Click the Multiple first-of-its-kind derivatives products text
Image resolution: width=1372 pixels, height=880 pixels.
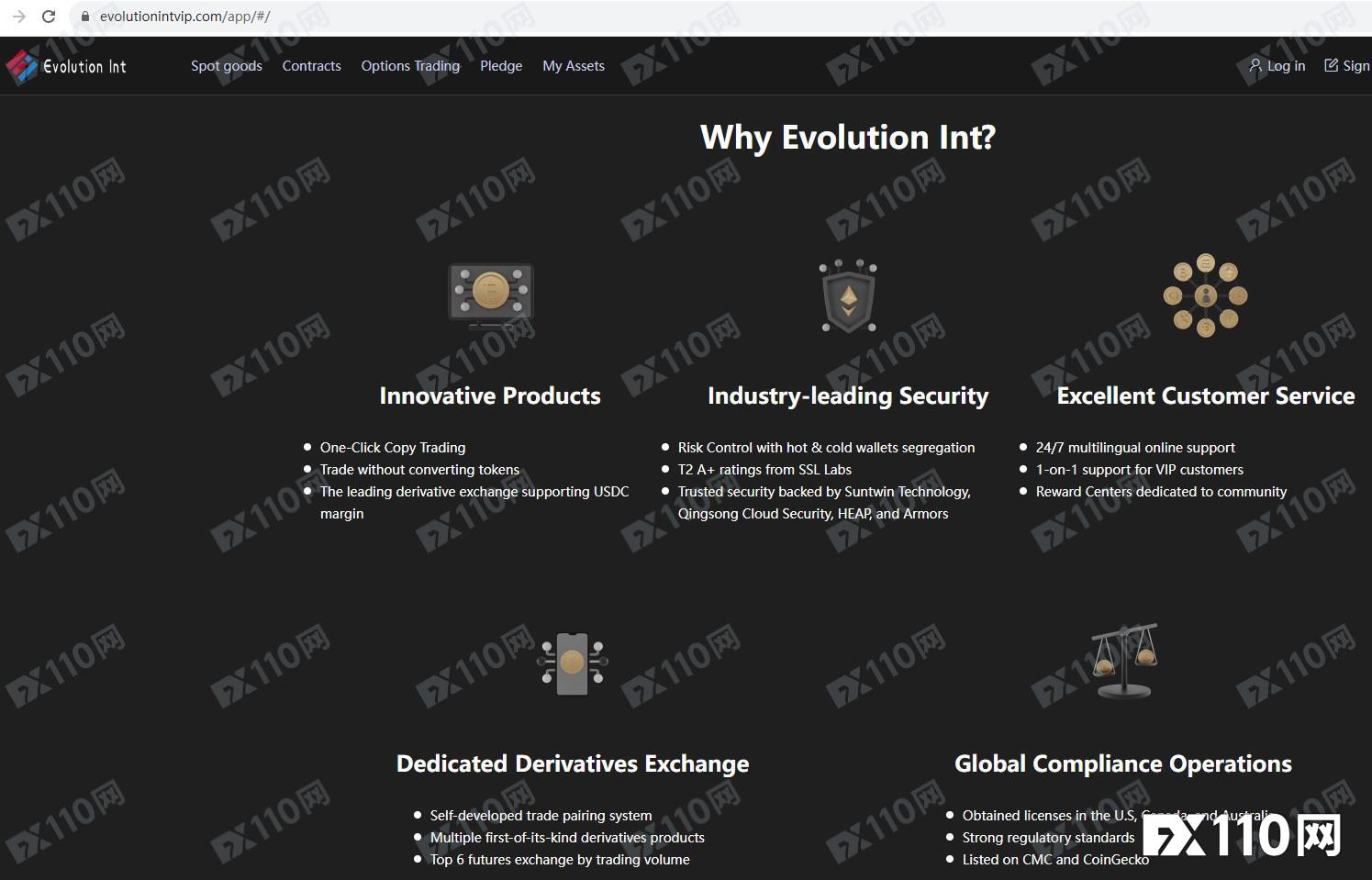(x=567, y=838)
